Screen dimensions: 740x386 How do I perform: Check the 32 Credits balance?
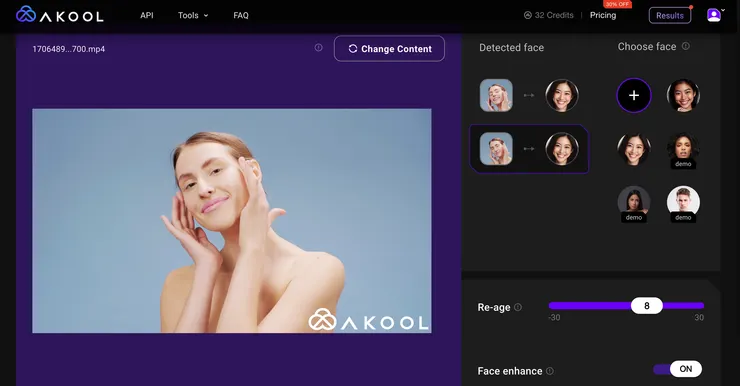click(x=549, y=15)
